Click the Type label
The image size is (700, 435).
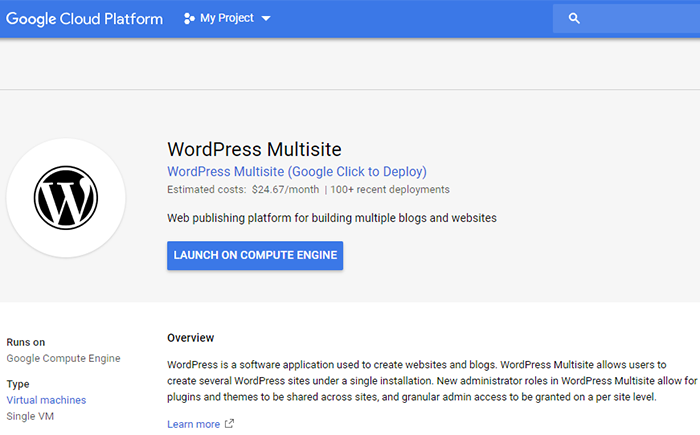pyautogui.click(x=18, y=384)
